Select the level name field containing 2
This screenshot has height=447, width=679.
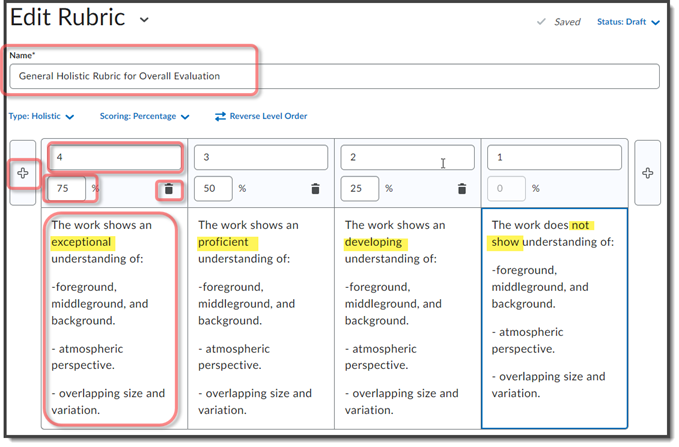click(x=407, y=157)
